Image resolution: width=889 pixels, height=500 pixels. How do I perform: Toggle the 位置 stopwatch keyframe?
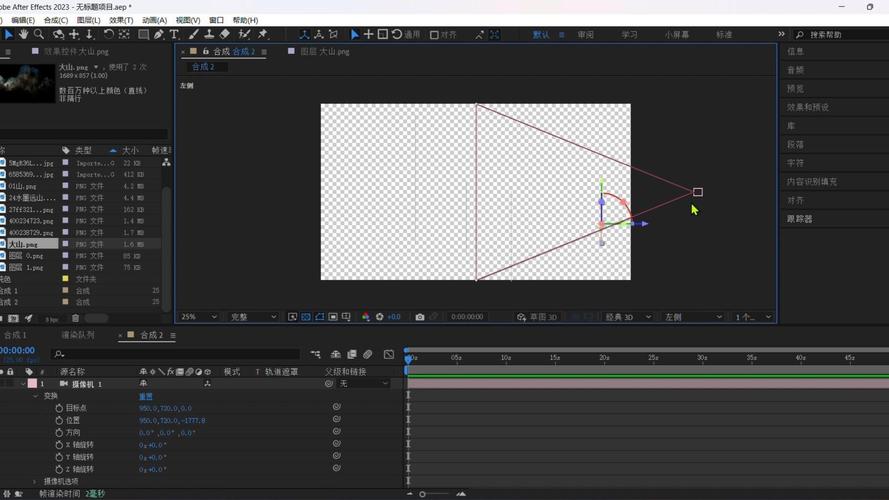pyautogui.click(x=59, y=421)
